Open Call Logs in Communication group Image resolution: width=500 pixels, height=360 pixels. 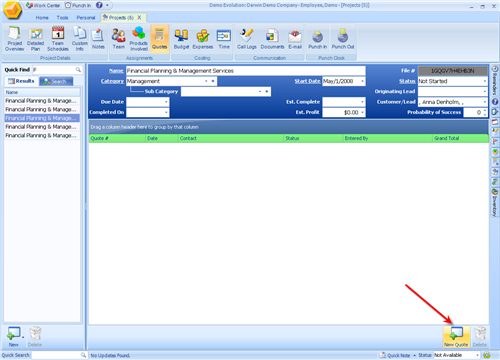click(247, 39)
